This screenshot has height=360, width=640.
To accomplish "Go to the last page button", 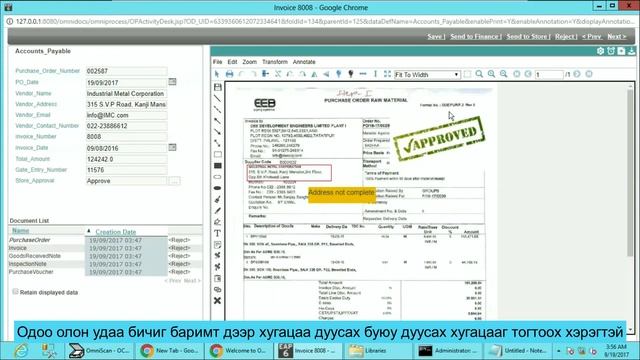I will 589,74.
